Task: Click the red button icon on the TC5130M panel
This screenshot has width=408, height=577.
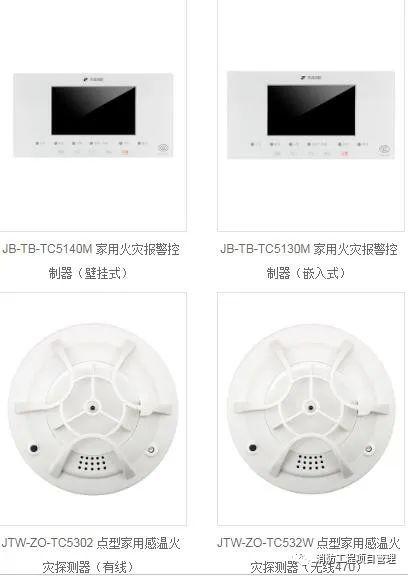Action: coord(344,153)
